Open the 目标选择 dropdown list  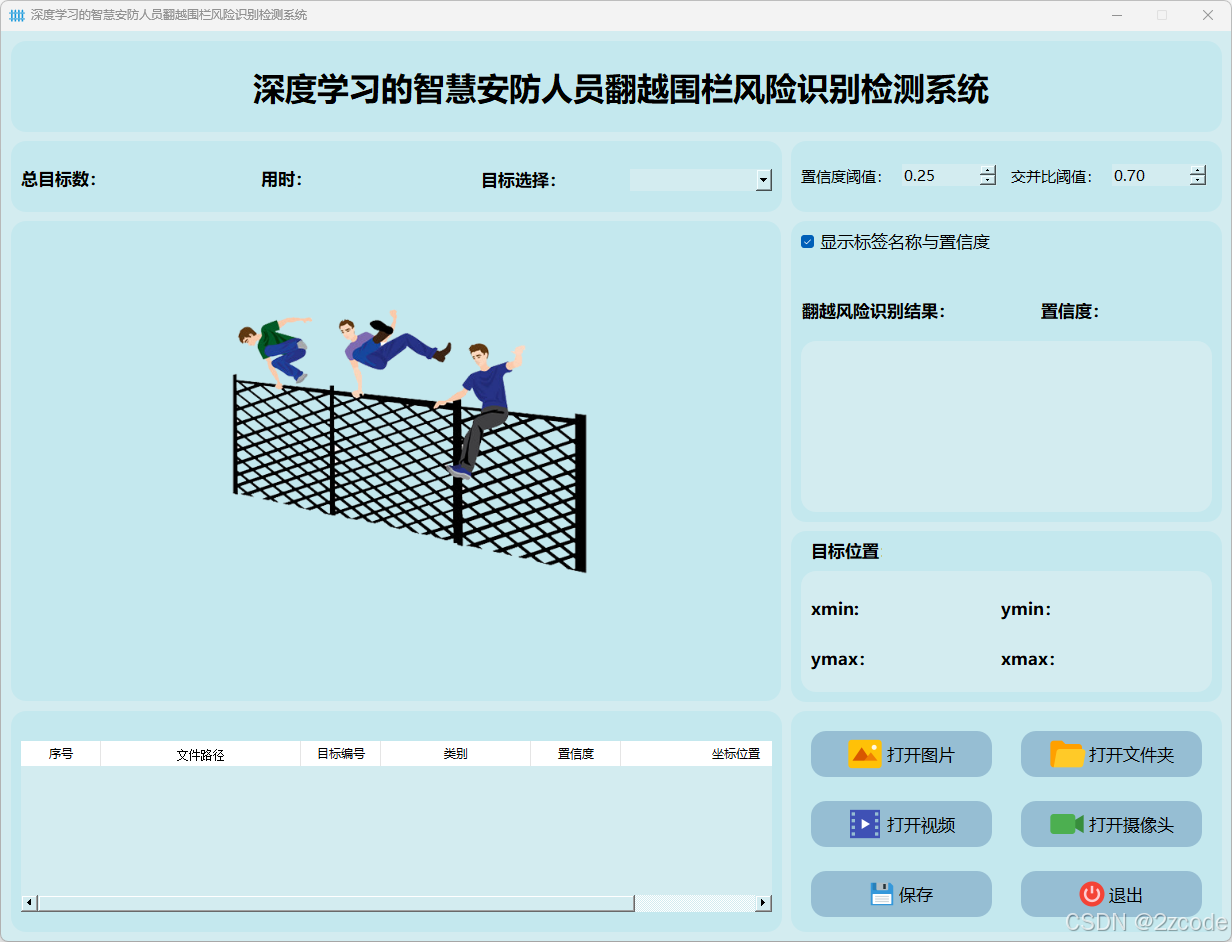764,180
